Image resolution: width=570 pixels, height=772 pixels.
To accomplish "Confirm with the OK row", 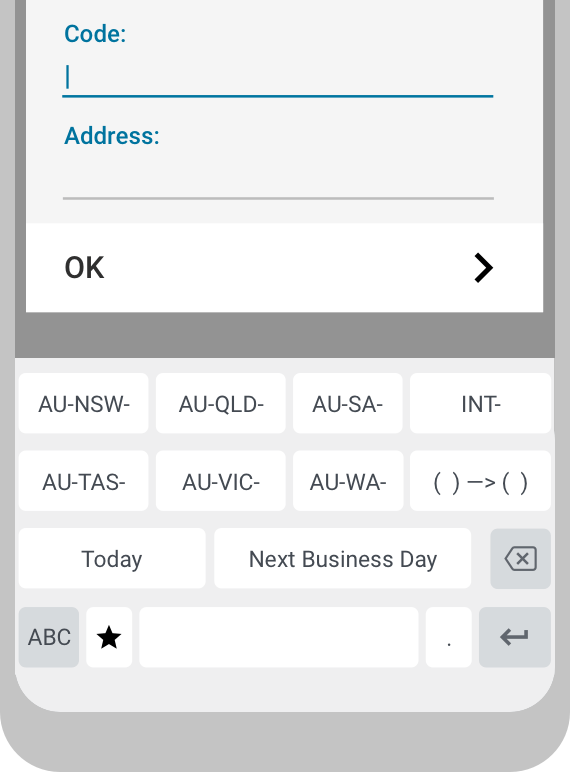I will pyautogui.click(x=285, y=268).
